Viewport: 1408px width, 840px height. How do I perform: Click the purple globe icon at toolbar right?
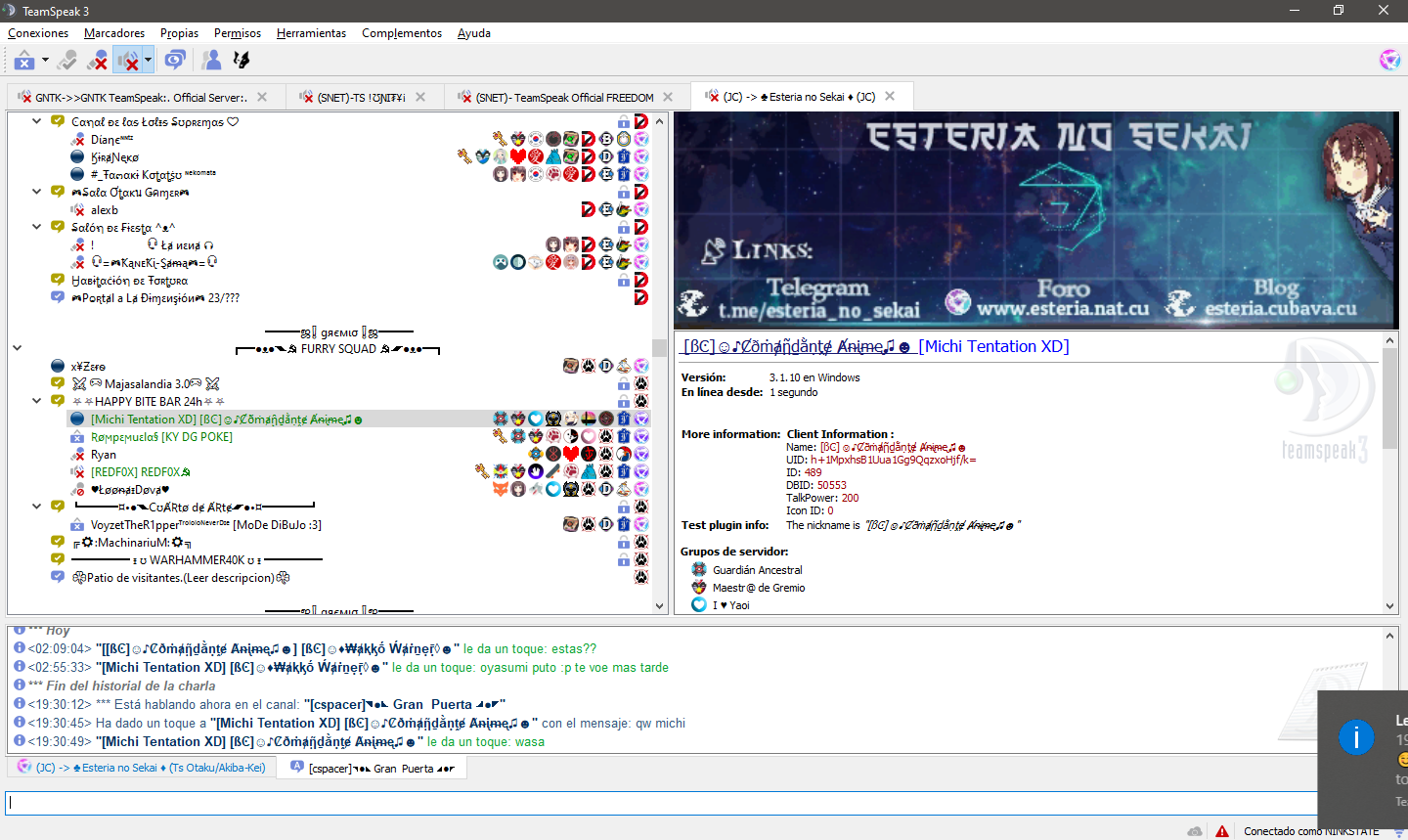[1389, 61]
